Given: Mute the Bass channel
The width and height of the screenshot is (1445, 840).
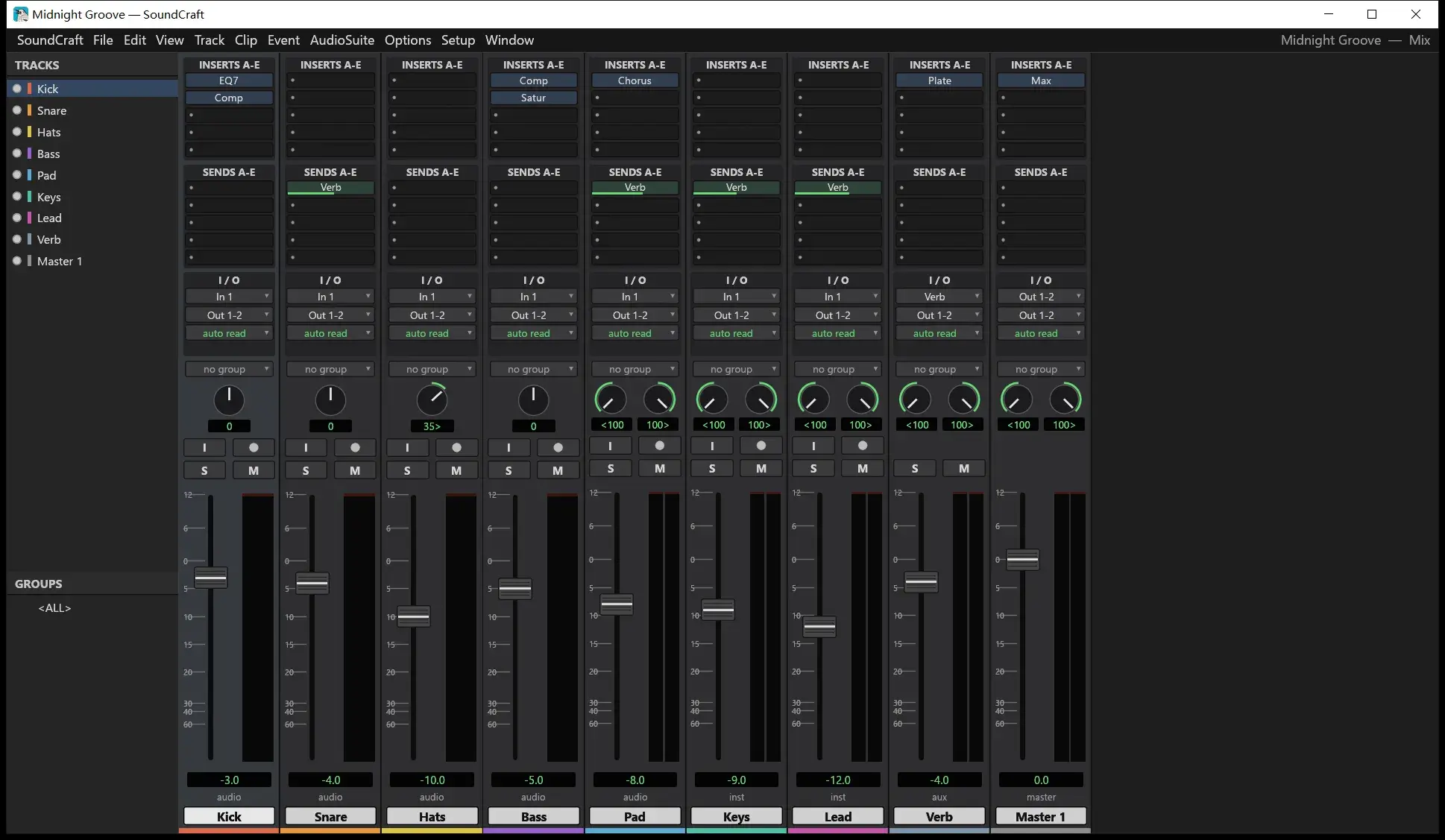Looking at the screenshot, I should pos(558,470).
